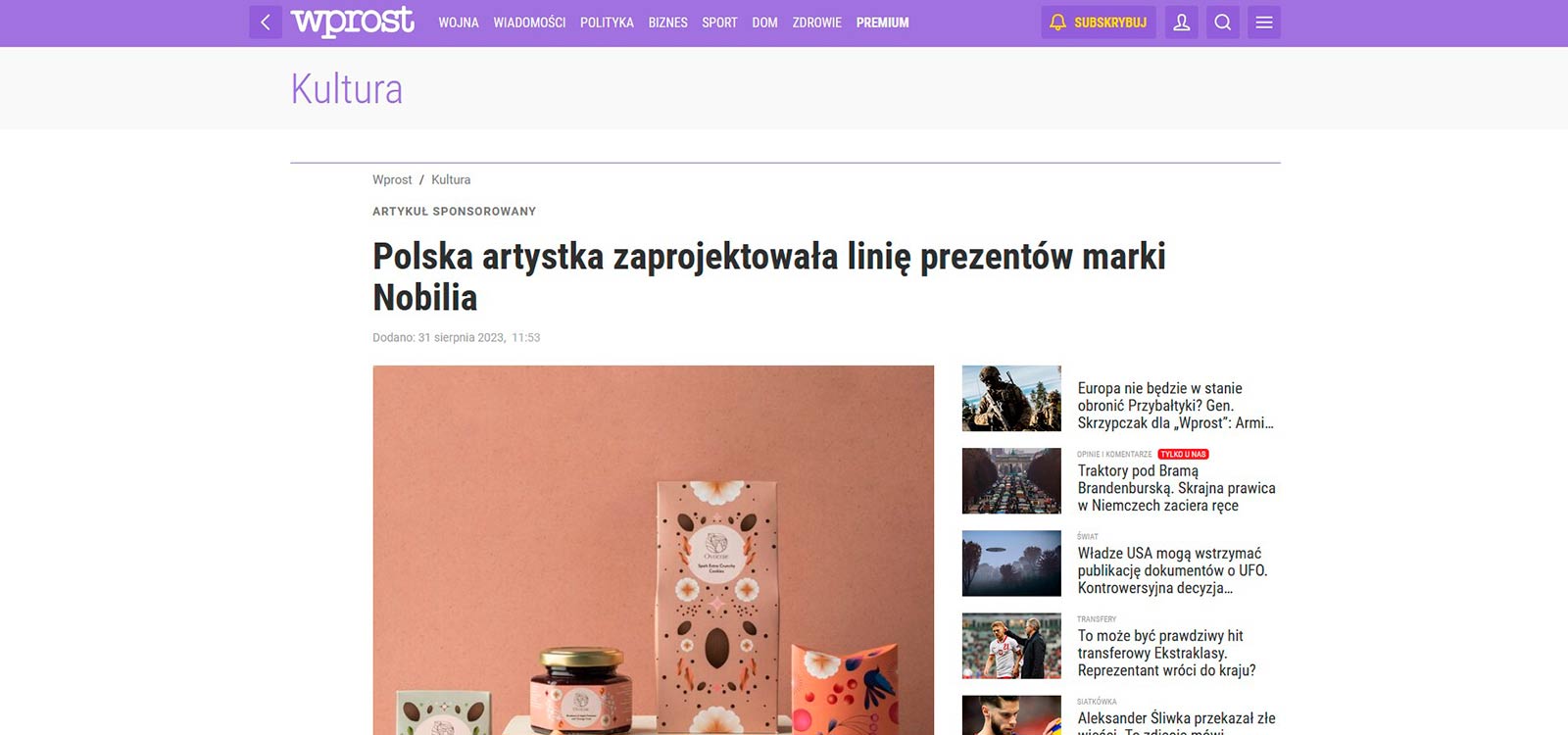Open the Kultura section heading
Screen dimensions: 1568x735
(347, 89)
